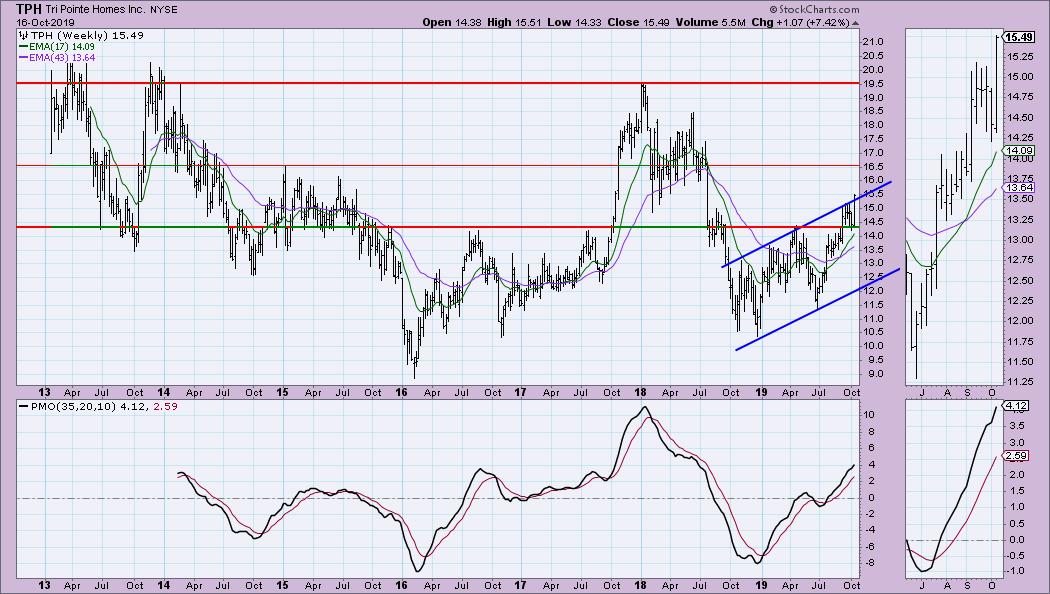The image size is (1050, 594).
Task: Click the 15.25 label on the zoom panel axis
Action: tap(1019, 57)
